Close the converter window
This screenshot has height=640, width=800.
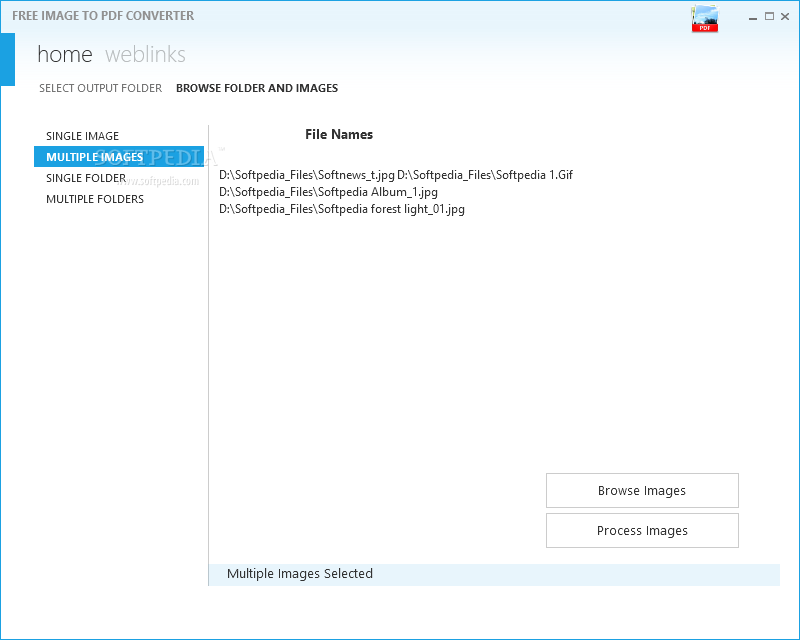[x=785, y=17]
